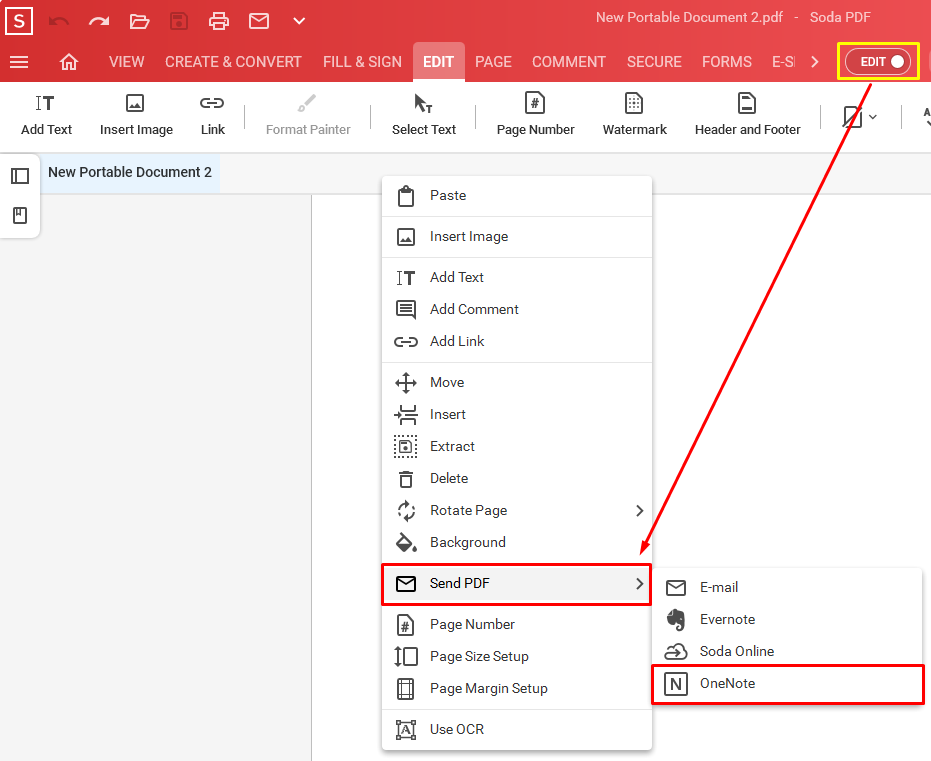The height and width of the screenshot is (761, 931).
Task: Select Add Text in context menu
Action: click(517, 277)
